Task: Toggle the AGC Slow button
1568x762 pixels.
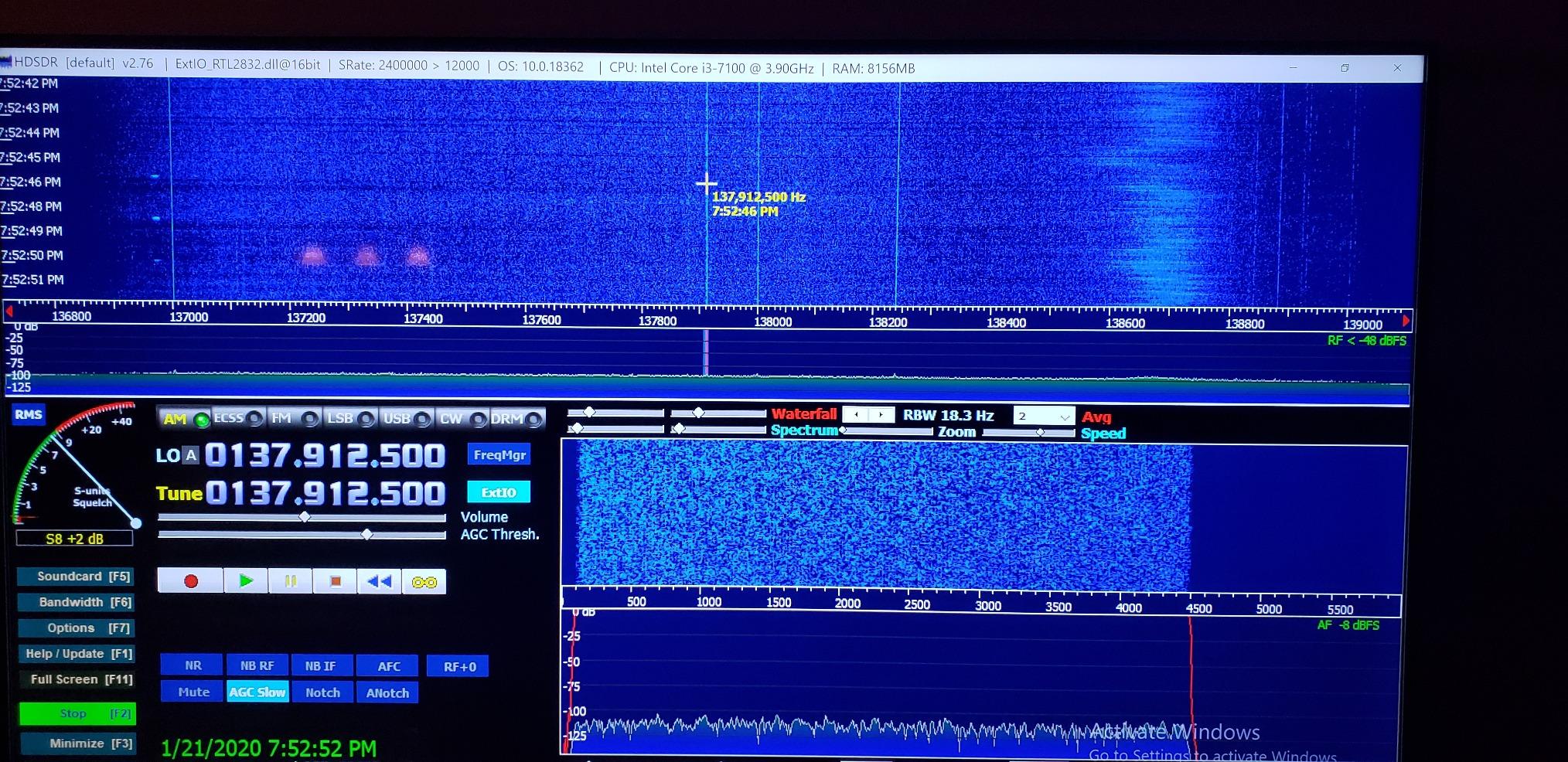Action: (257, 692)
